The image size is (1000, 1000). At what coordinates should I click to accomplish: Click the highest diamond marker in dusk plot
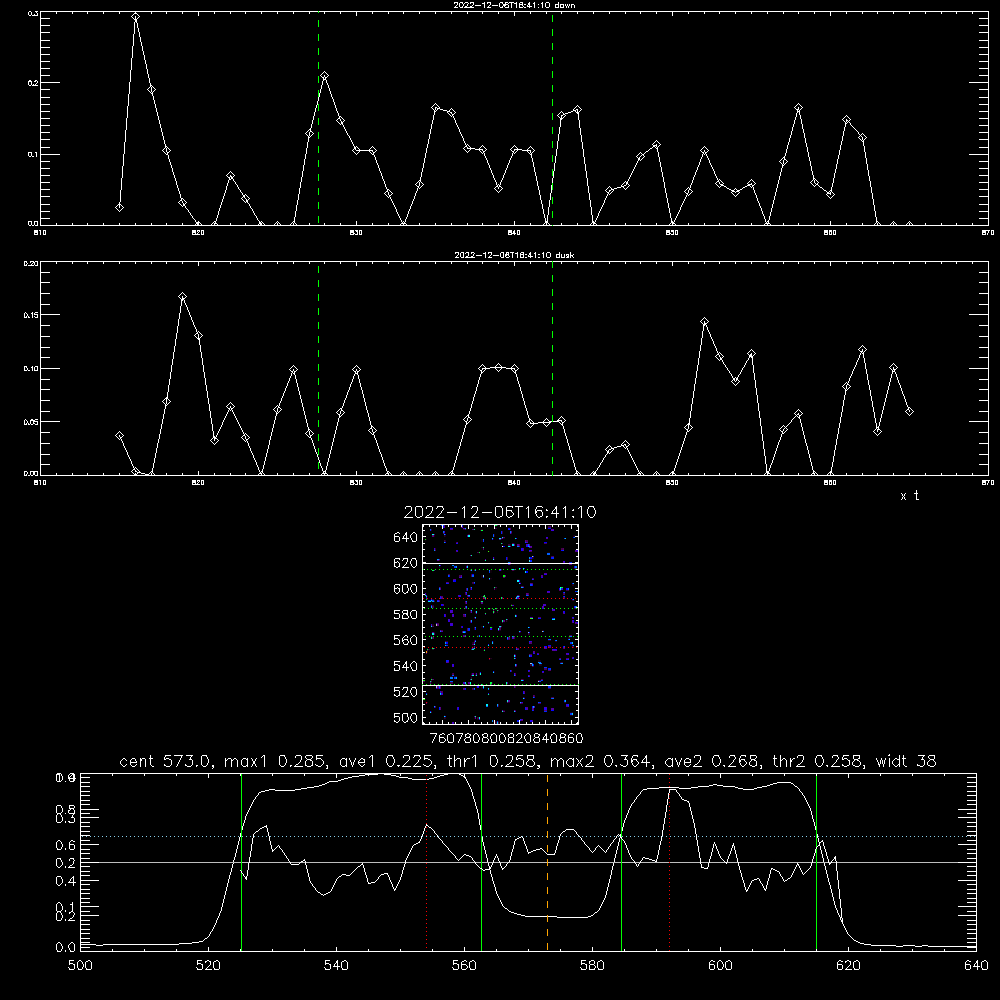[x=182, y=297]
